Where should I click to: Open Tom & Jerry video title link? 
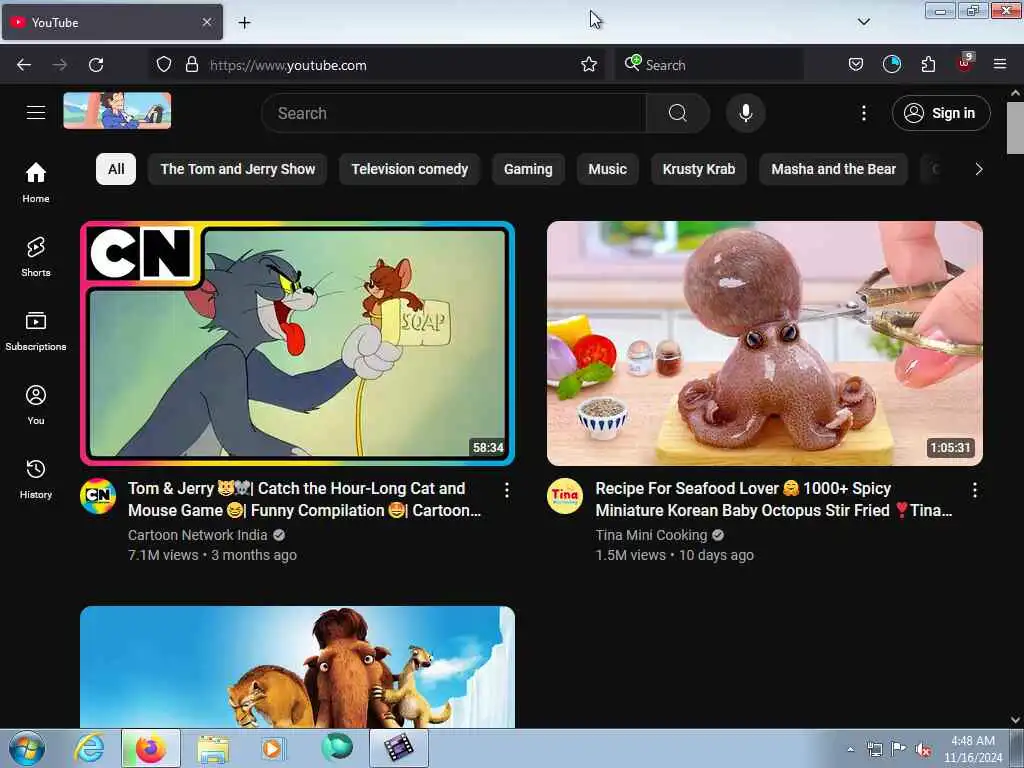(x=304, y=500)
